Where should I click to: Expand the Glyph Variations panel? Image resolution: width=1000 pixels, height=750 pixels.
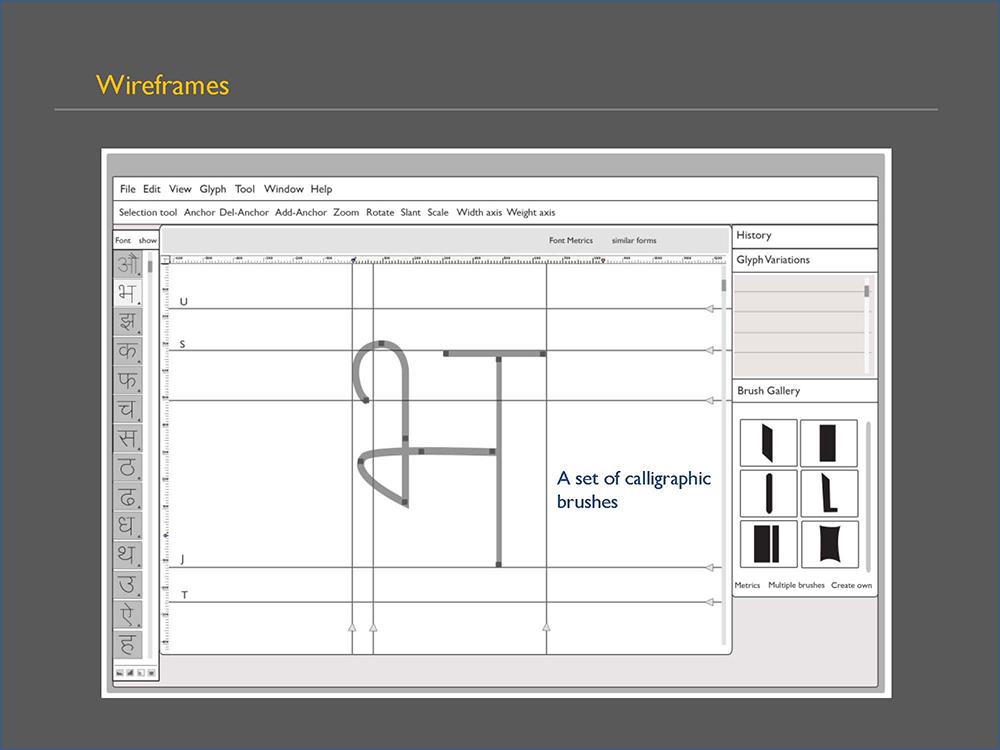(805, 260)
